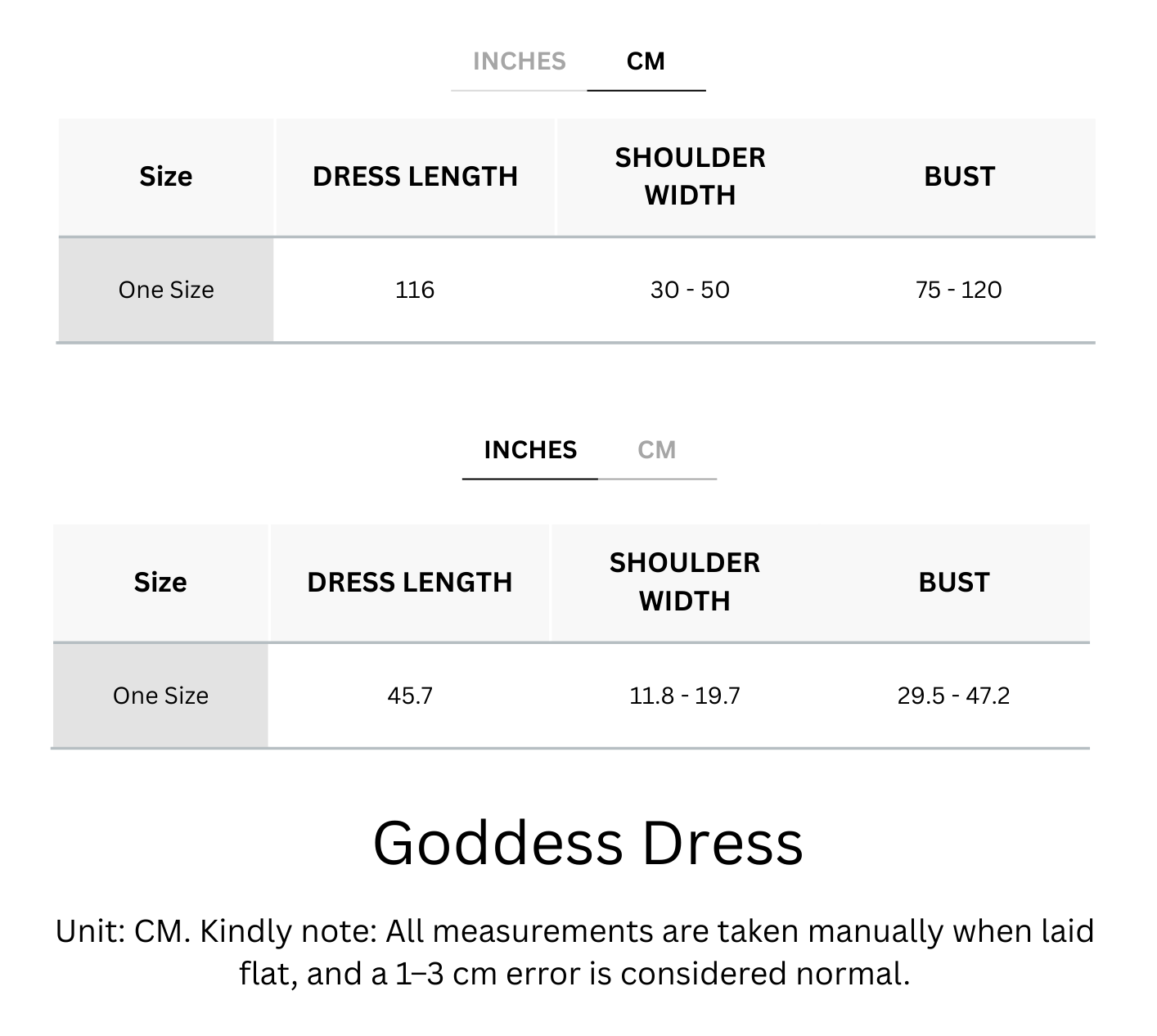This screenshot has height=1036, width=1157.
Task: Click the 75 - 120 bust measurement
Action: [958, 290]
